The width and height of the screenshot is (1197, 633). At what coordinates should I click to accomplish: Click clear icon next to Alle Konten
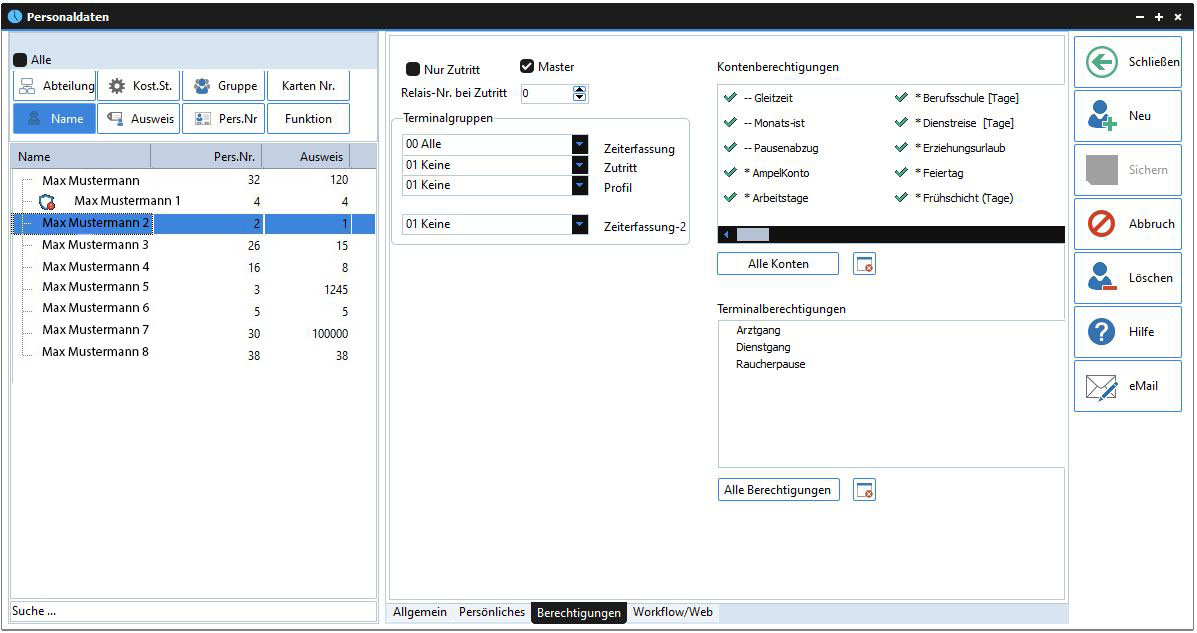[864, 264]
